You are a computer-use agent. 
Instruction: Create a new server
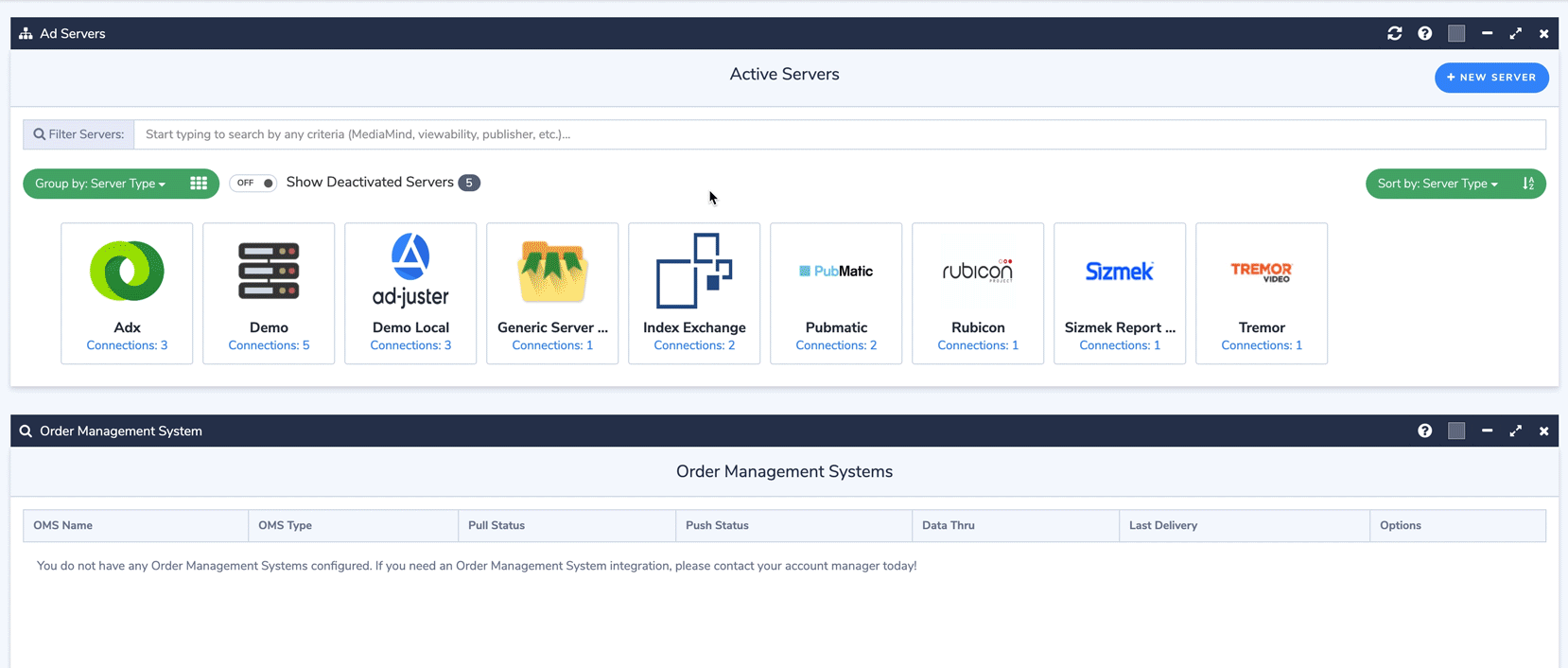tap(1491, 78)
